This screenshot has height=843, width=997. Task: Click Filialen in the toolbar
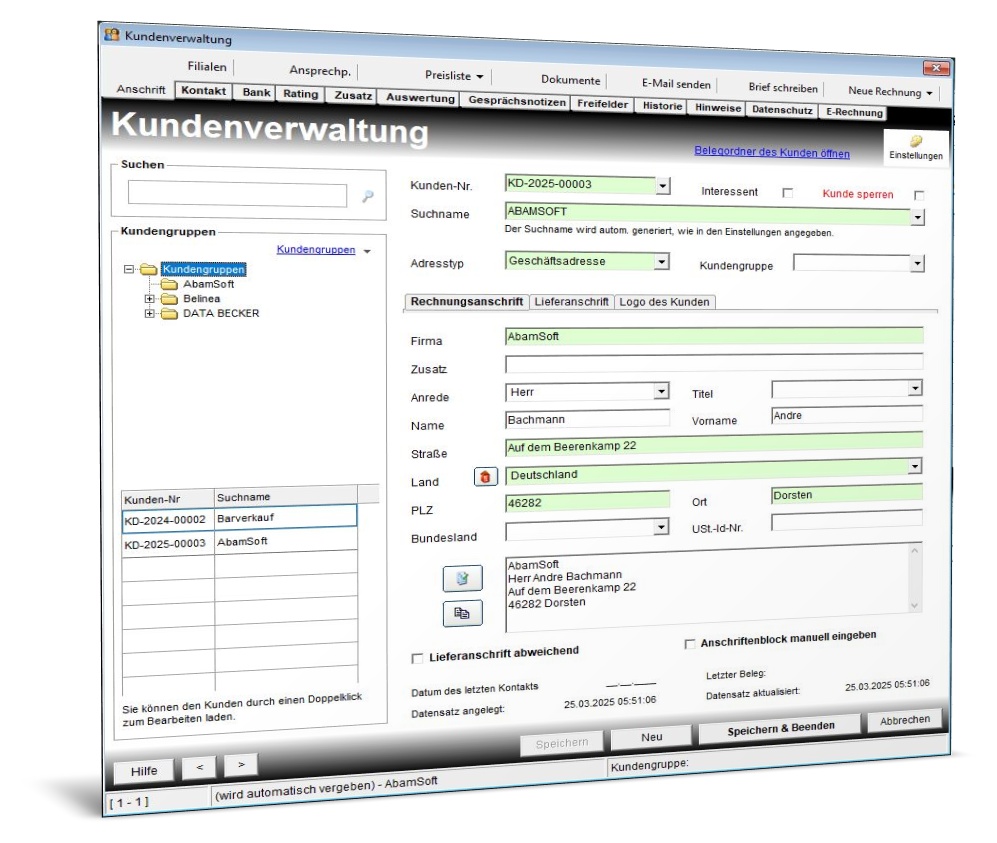tap(207, 67)
